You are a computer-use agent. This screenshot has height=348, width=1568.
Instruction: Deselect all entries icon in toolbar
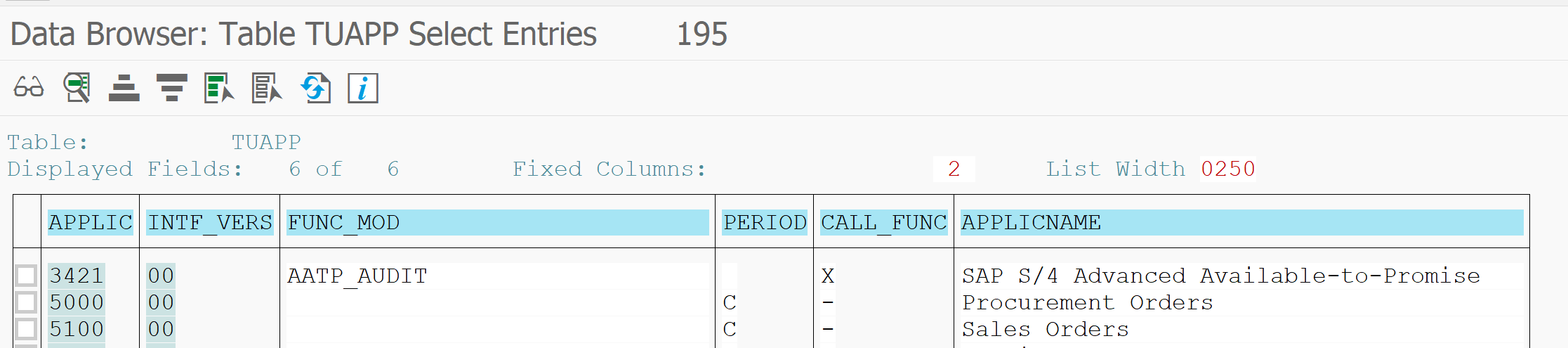pos(267,88)
